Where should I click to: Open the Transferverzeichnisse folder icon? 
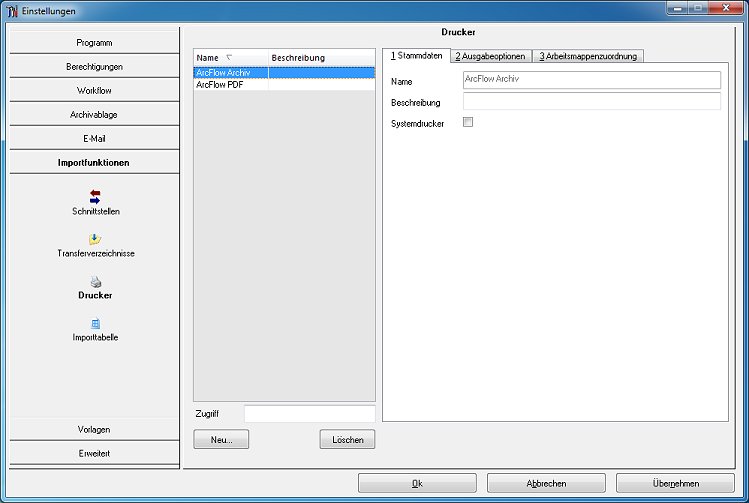95,239
